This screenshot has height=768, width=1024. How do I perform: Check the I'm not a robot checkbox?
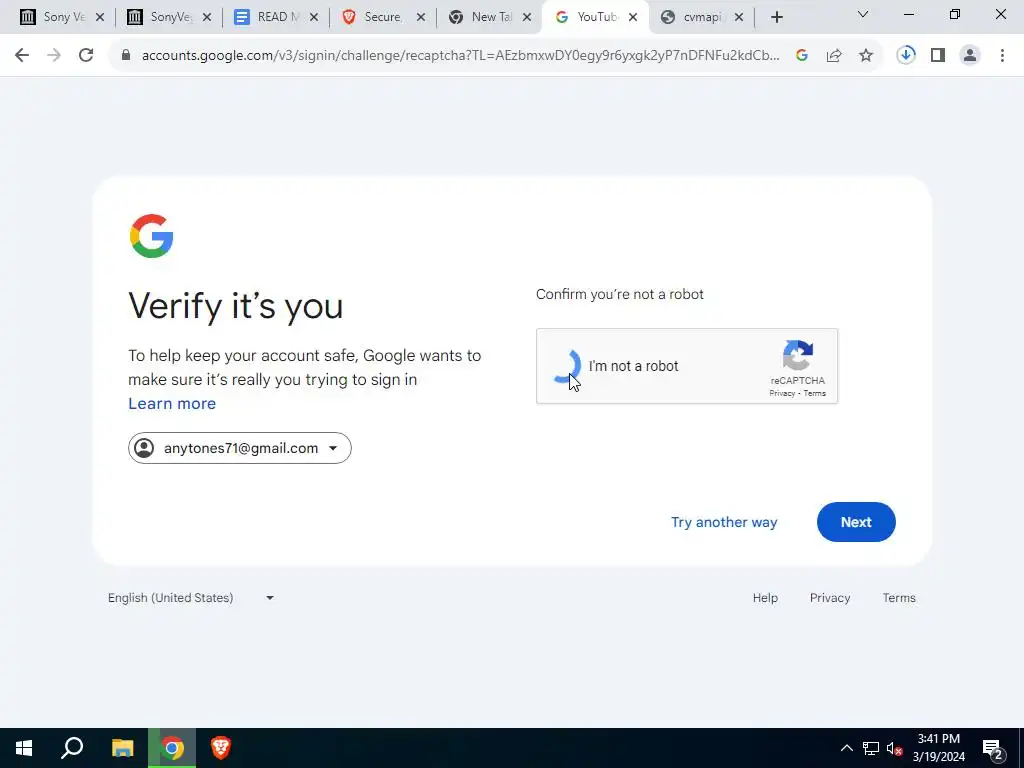(567, 366)
